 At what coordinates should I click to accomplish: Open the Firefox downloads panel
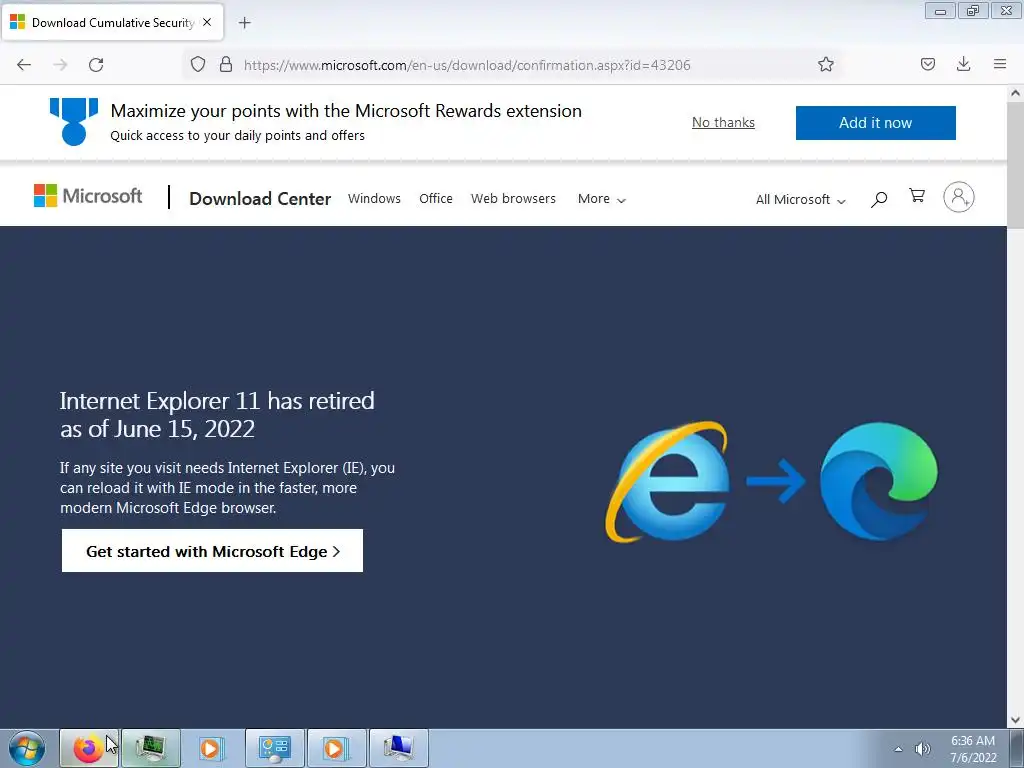(963, 64)
